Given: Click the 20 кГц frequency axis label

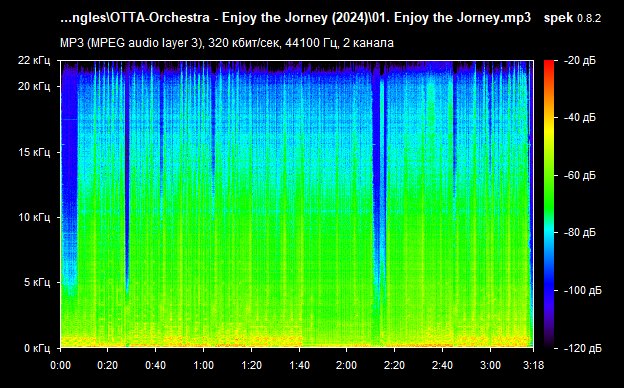Looking at the screenshot, I should click(x=34, y=86).
